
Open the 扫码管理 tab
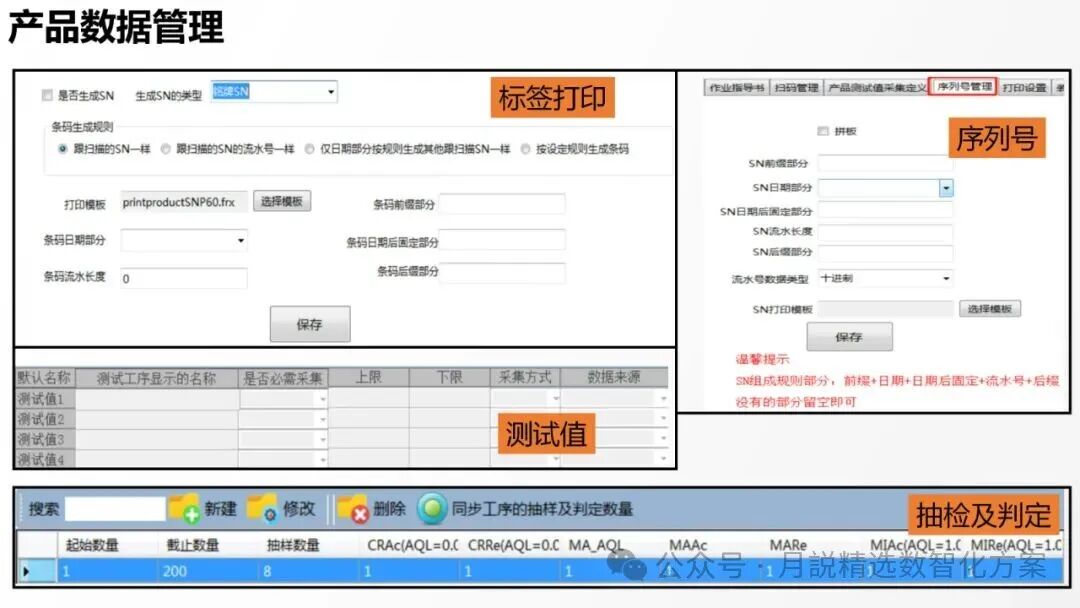pyautogui.click(x=798, y=87)
